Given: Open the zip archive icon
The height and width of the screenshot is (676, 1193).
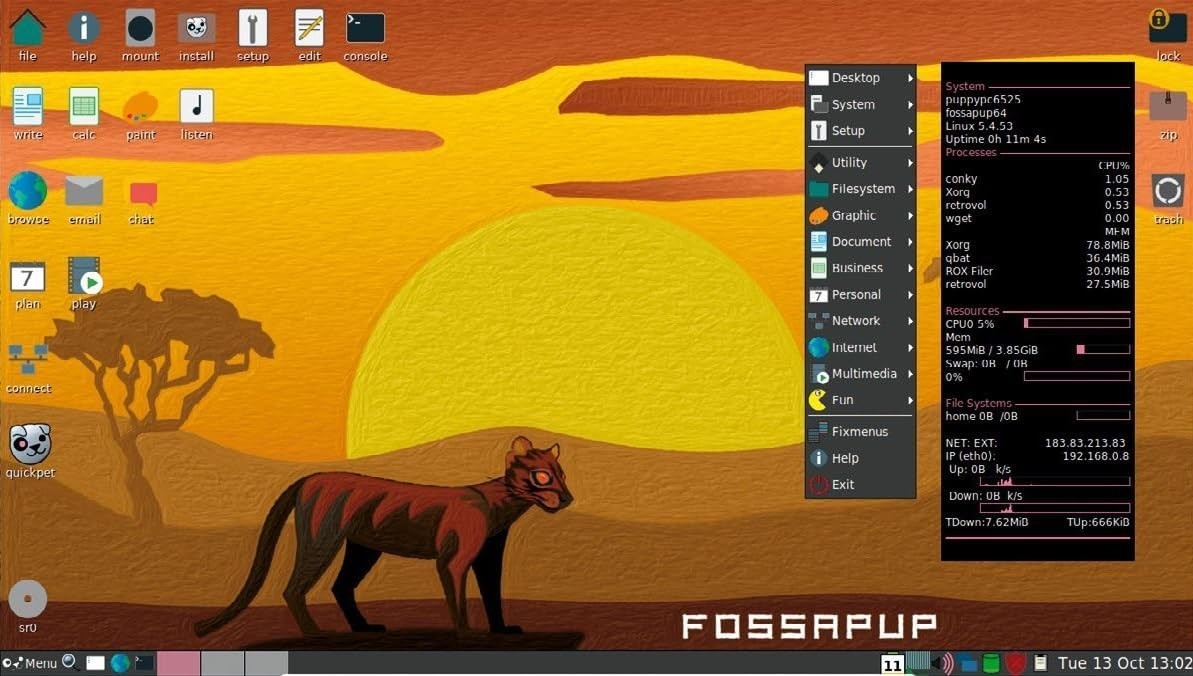Looking at the screenshot, I should (1167, 107).
